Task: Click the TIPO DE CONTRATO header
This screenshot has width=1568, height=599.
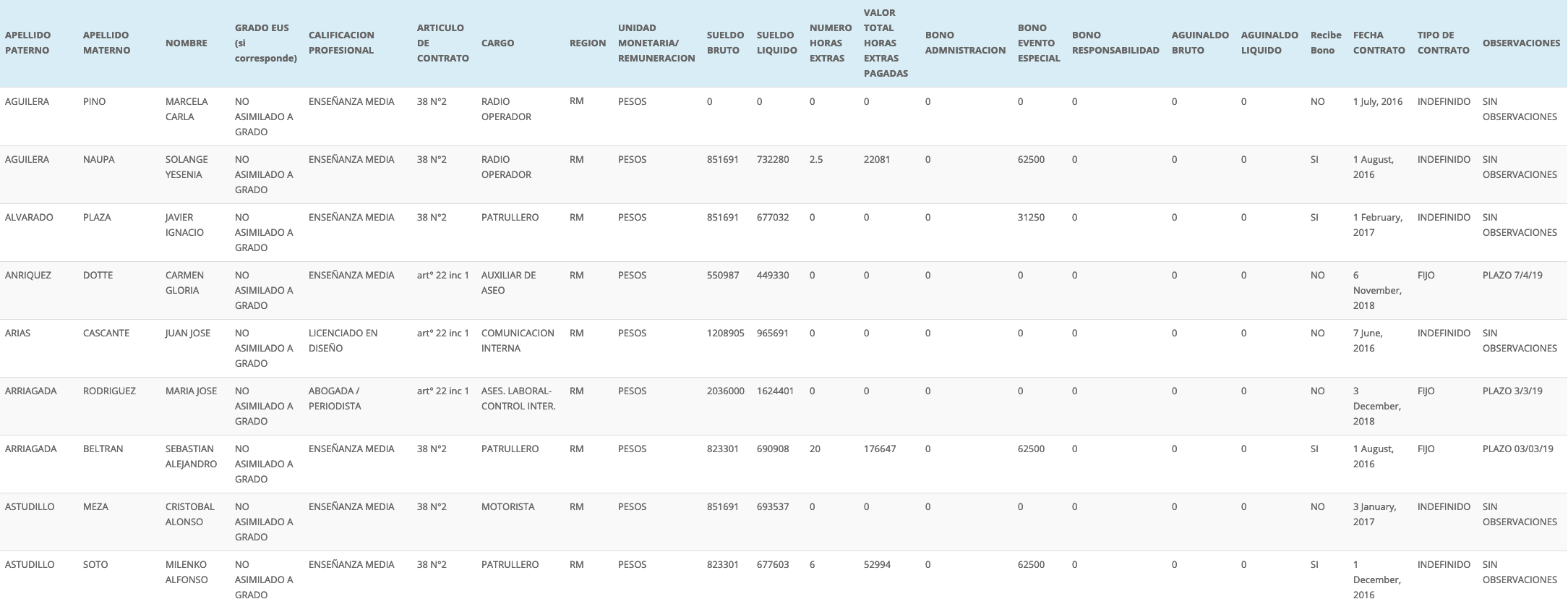Action: point(1444,43)
